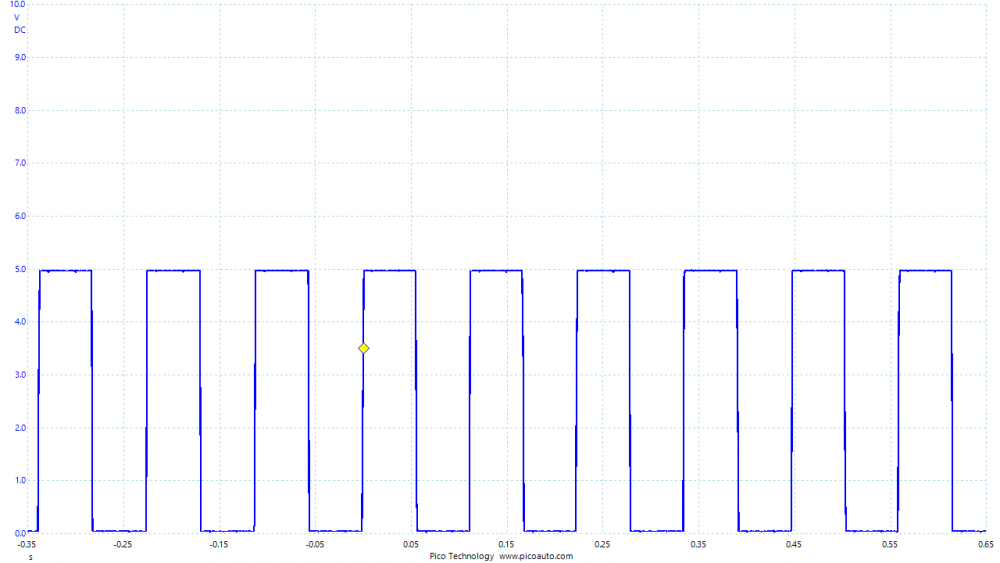Click the yellow diamond trigger marker
The height and width of the screenshot is (563, 1000).
(364, 348)
